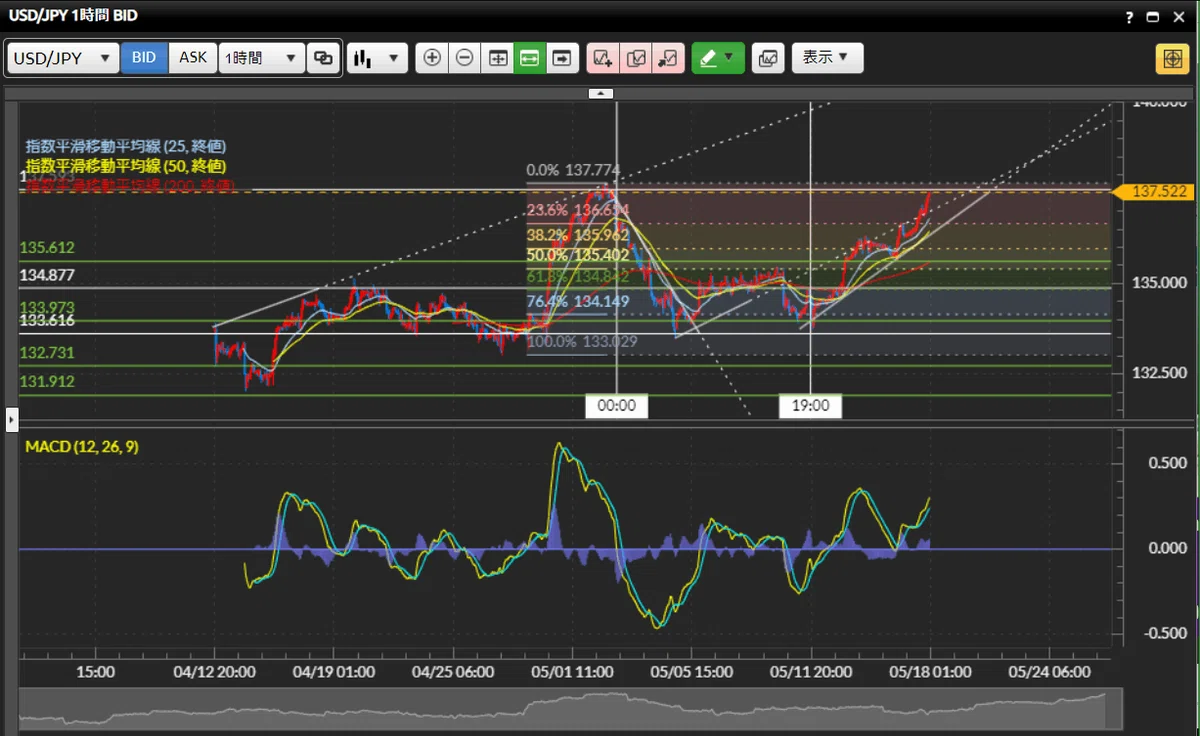Click the Fibonacci 61.8% level label

tap(578, 275)
